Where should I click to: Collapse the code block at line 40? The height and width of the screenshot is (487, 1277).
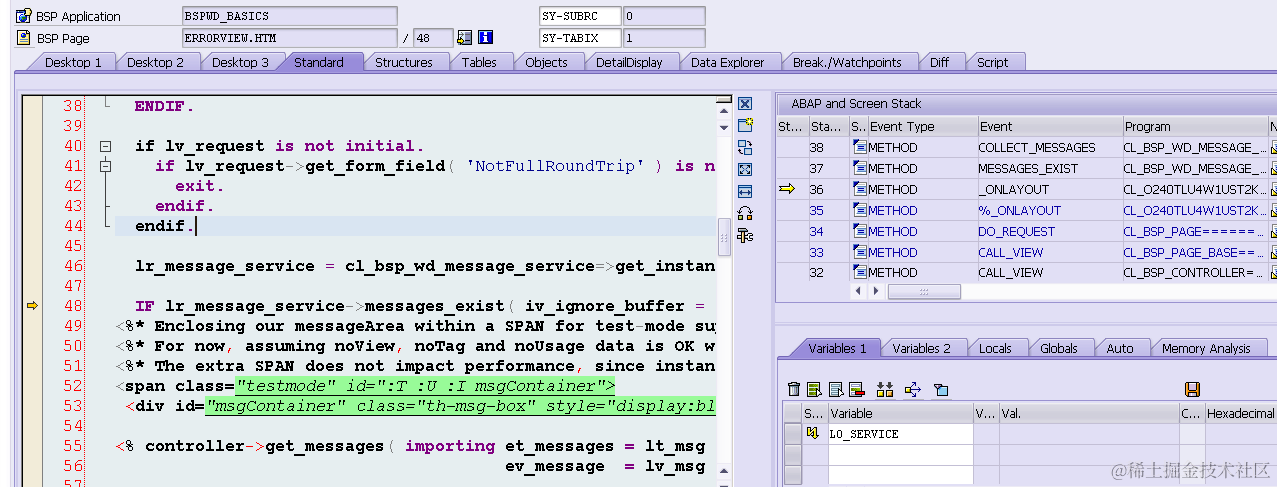pos(104,146)
